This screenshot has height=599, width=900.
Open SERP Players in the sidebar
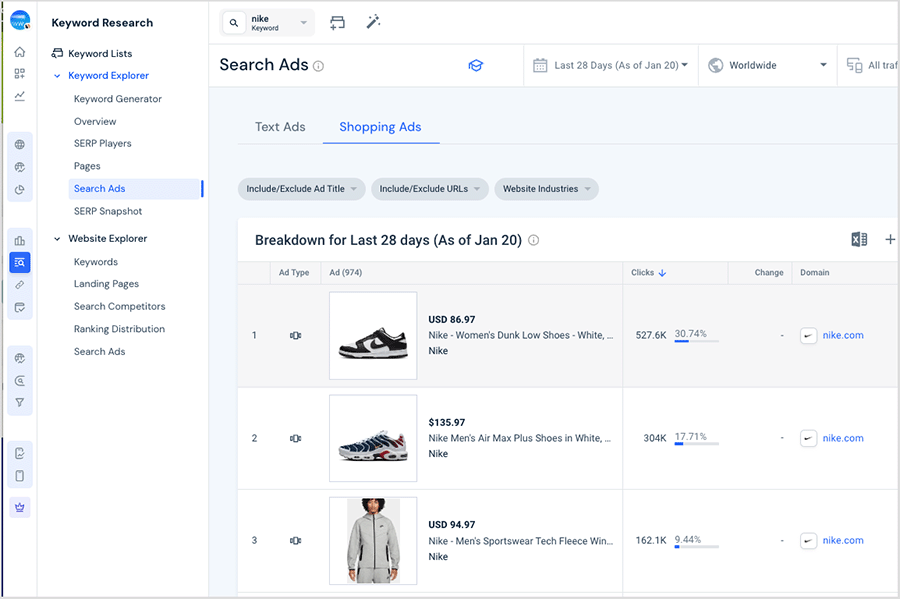(x=103, y=143)
